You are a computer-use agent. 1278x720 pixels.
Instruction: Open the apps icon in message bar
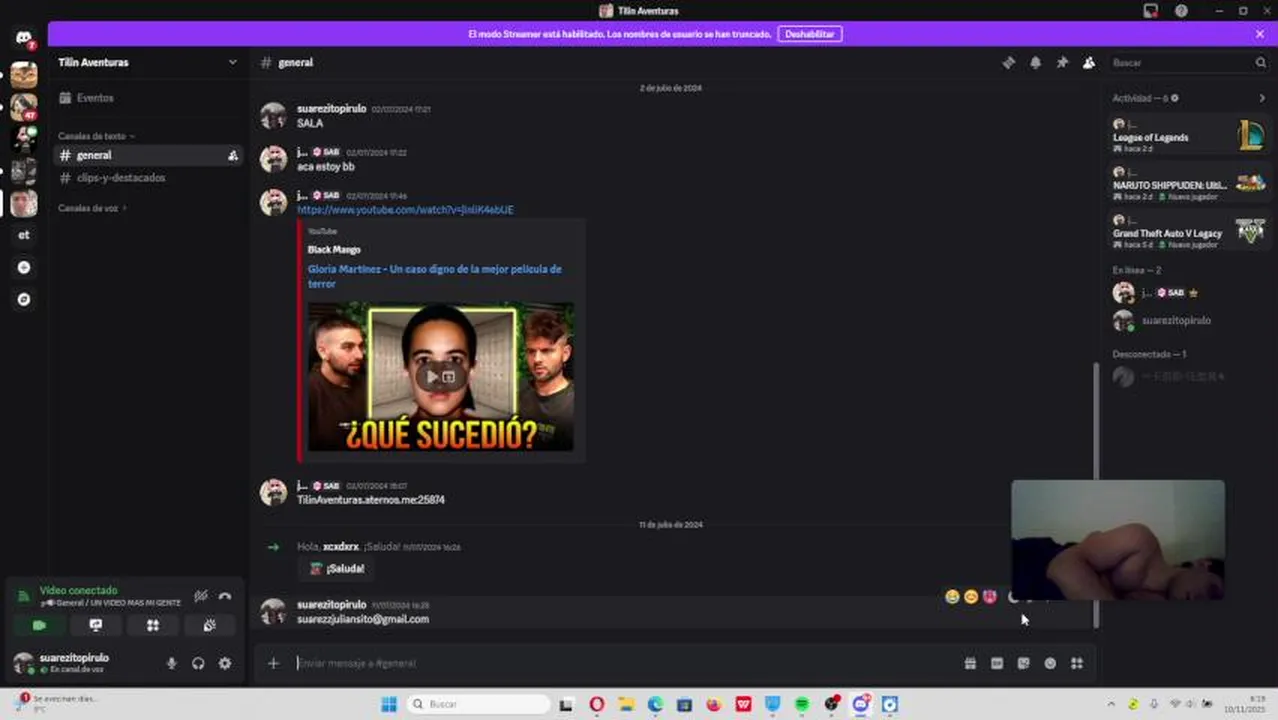(1077, 663)
